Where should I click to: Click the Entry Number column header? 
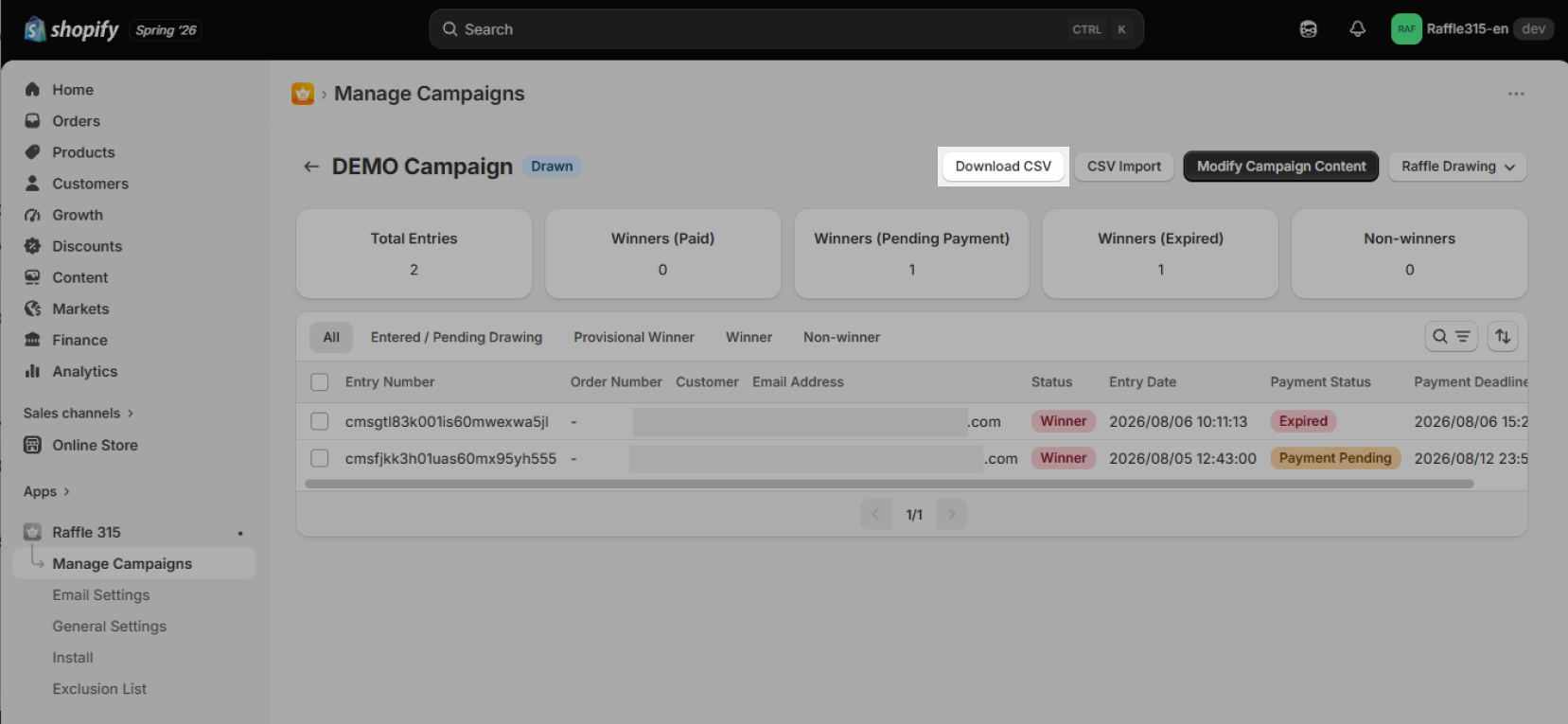pos(390,382)
